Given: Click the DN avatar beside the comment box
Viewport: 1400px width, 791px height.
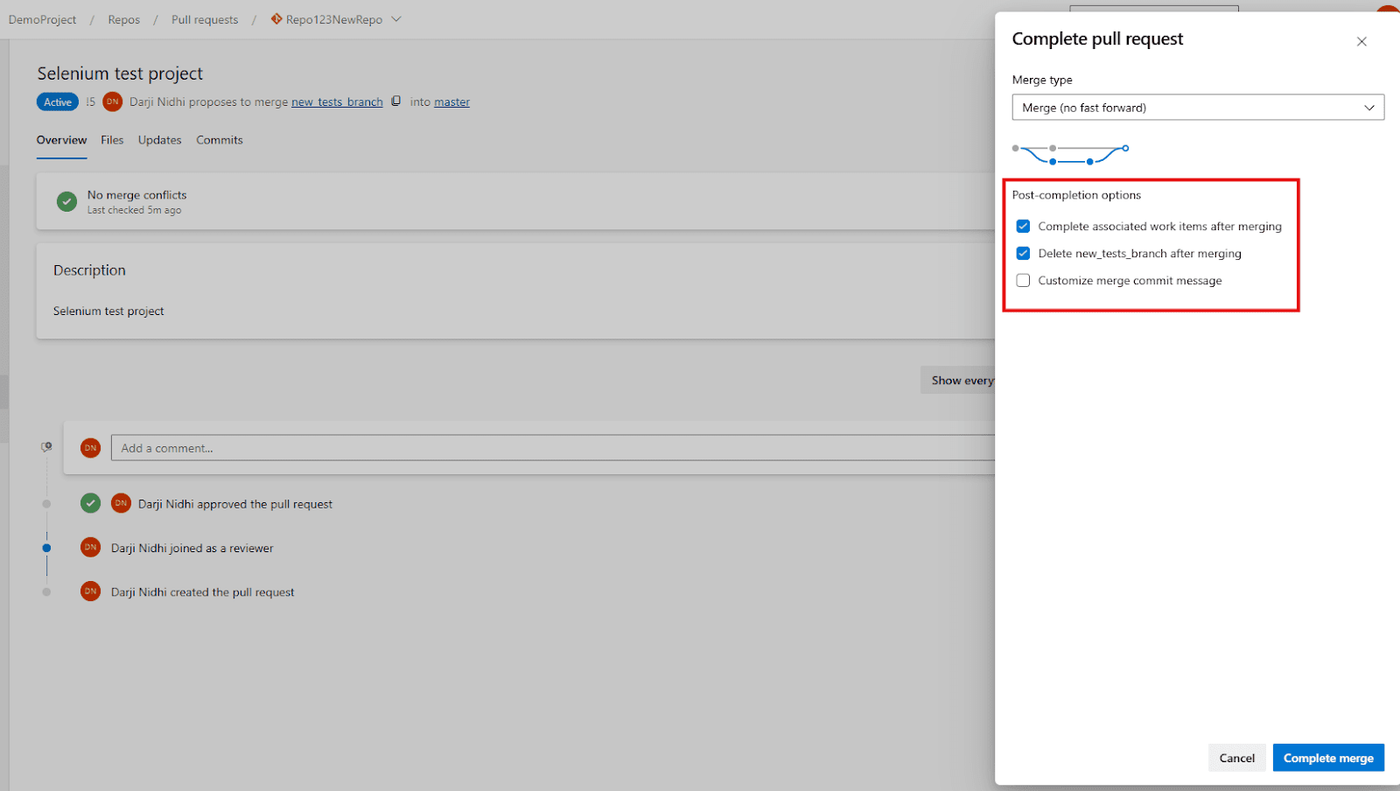Looking at the screenshot, I should point(91,448).
